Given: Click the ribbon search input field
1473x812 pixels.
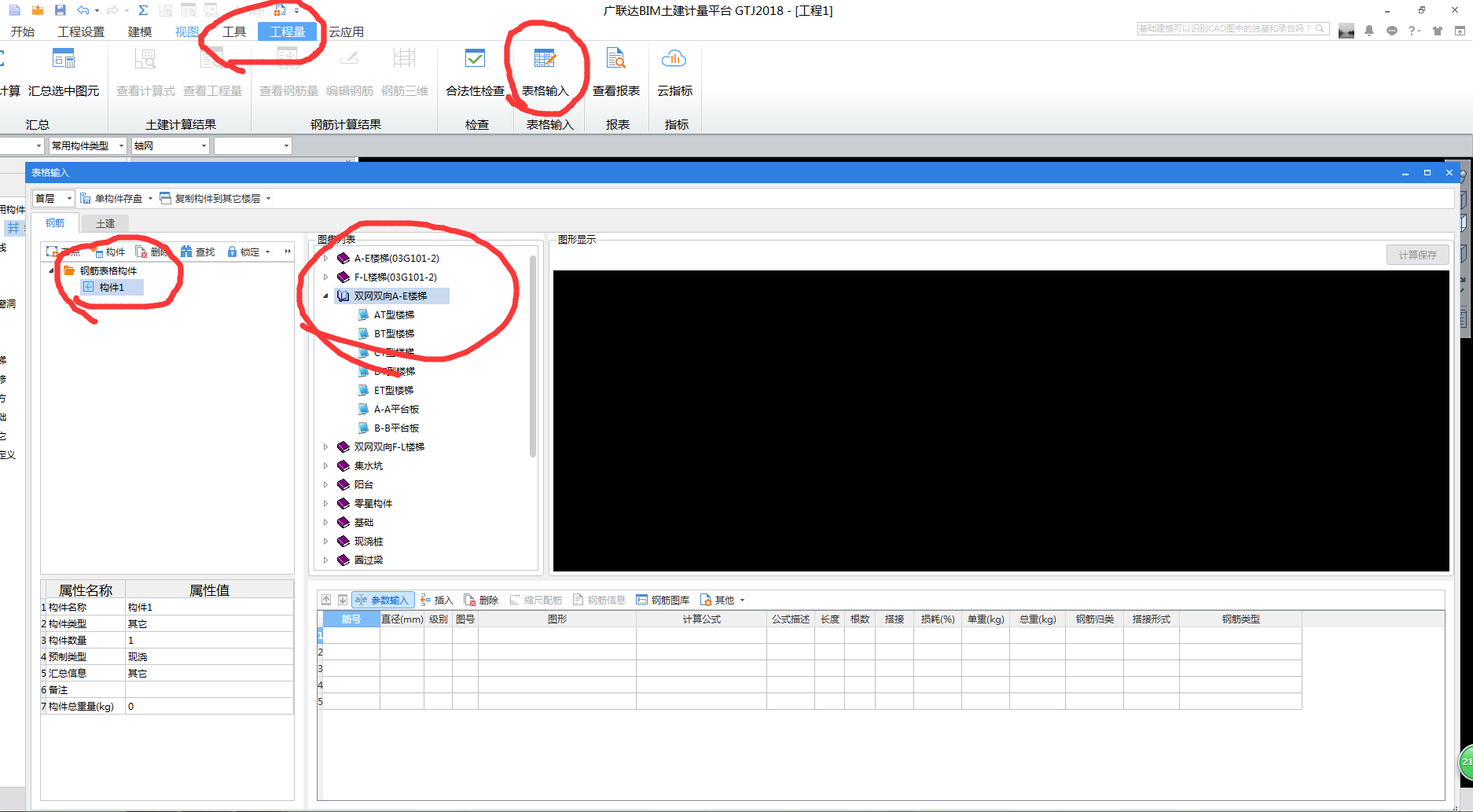Looking at the screenshot, I should coord(1232,28).
